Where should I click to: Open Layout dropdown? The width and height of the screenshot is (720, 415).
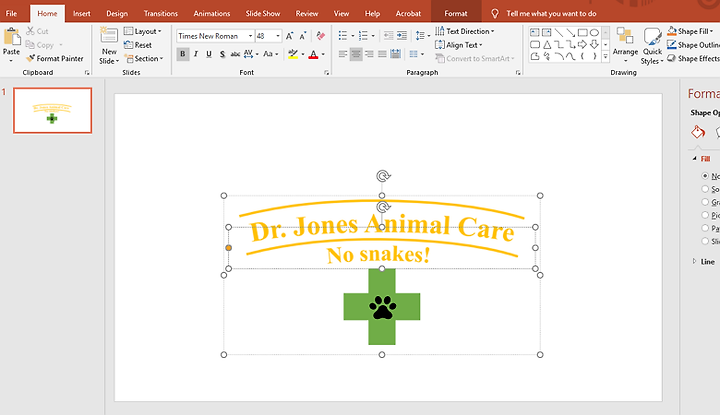click(142, 31)
